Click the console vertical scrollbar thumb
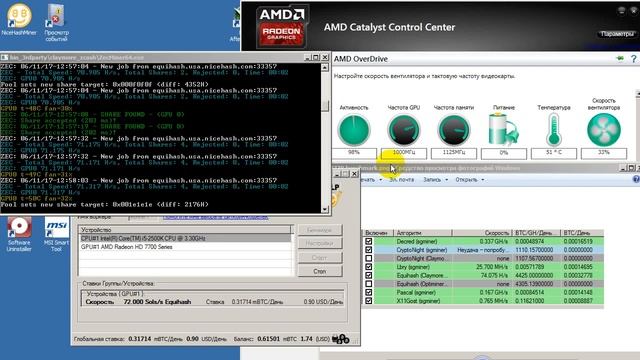640x360 pixels. pos(325,105)
